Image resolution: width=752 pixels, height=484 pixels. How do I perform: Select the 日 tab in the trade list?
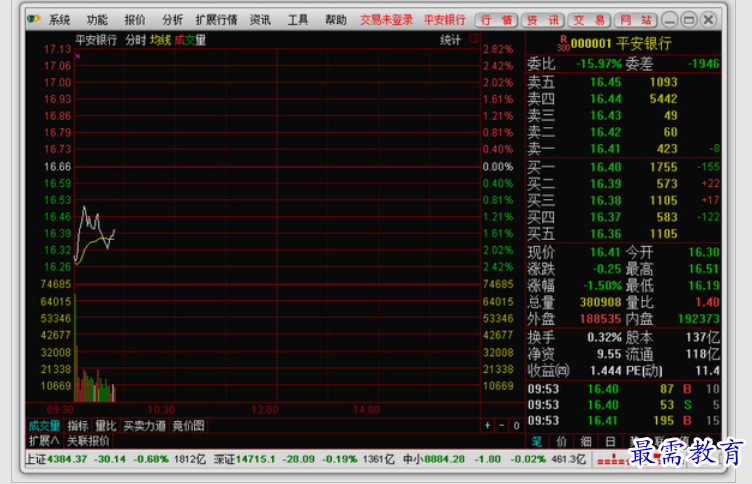[x=610, y=441]
